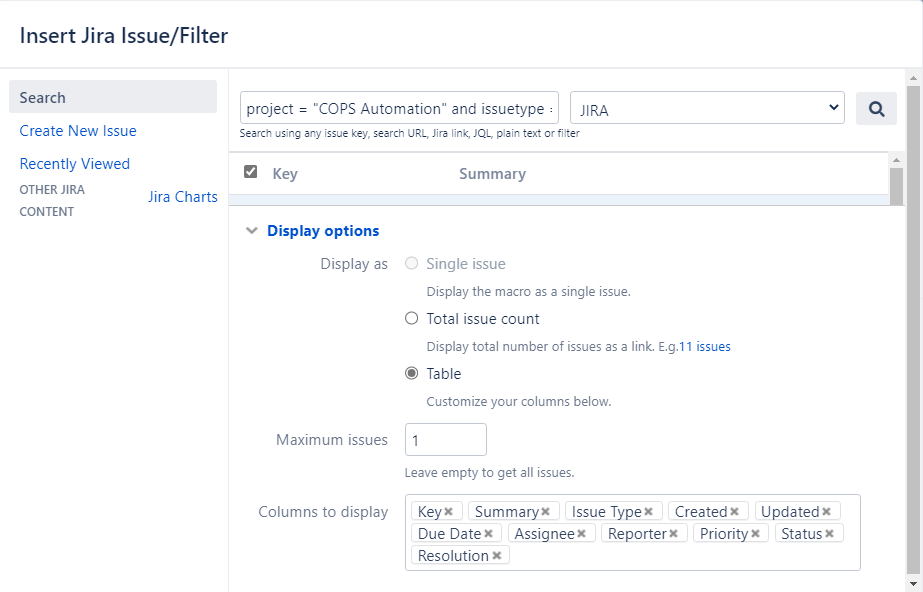This screenshot has height=592, width=923.
Task: Click the magnifier search button
Action: click(876, 109)
